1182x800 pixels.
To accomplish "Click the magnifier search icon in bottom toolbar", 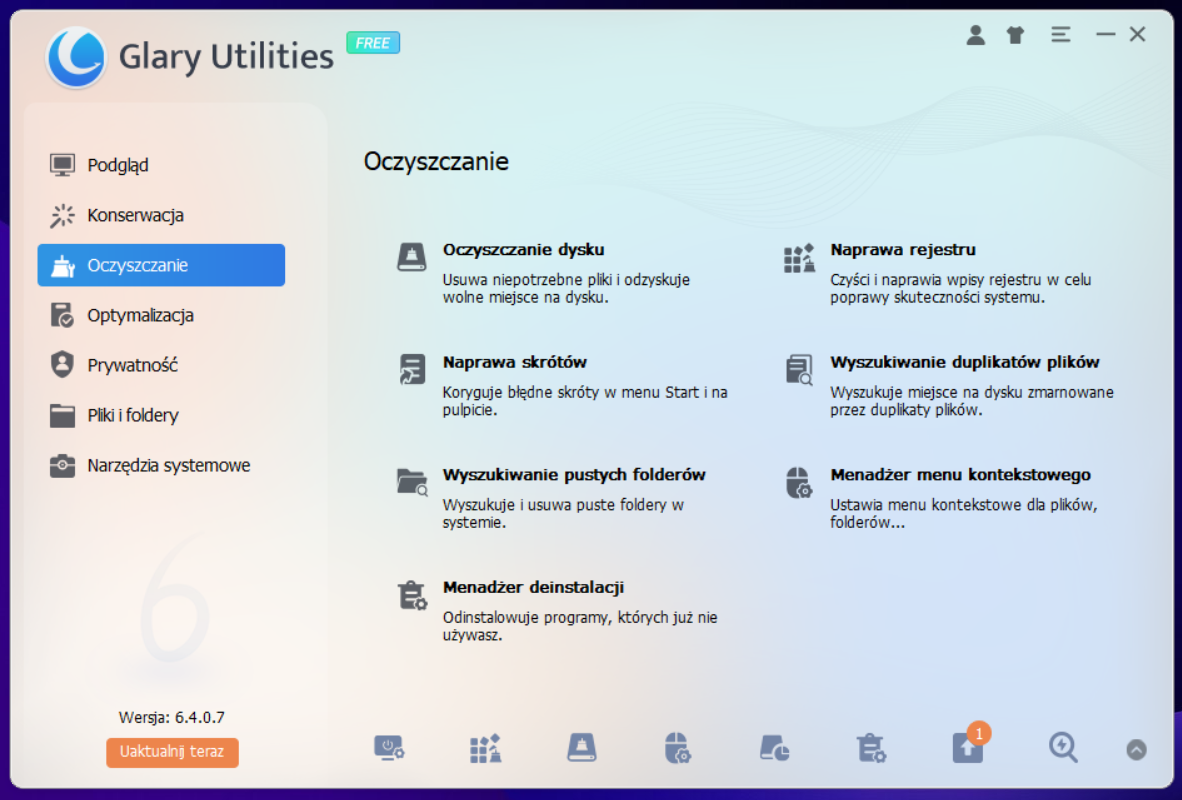I will 1063,748.
